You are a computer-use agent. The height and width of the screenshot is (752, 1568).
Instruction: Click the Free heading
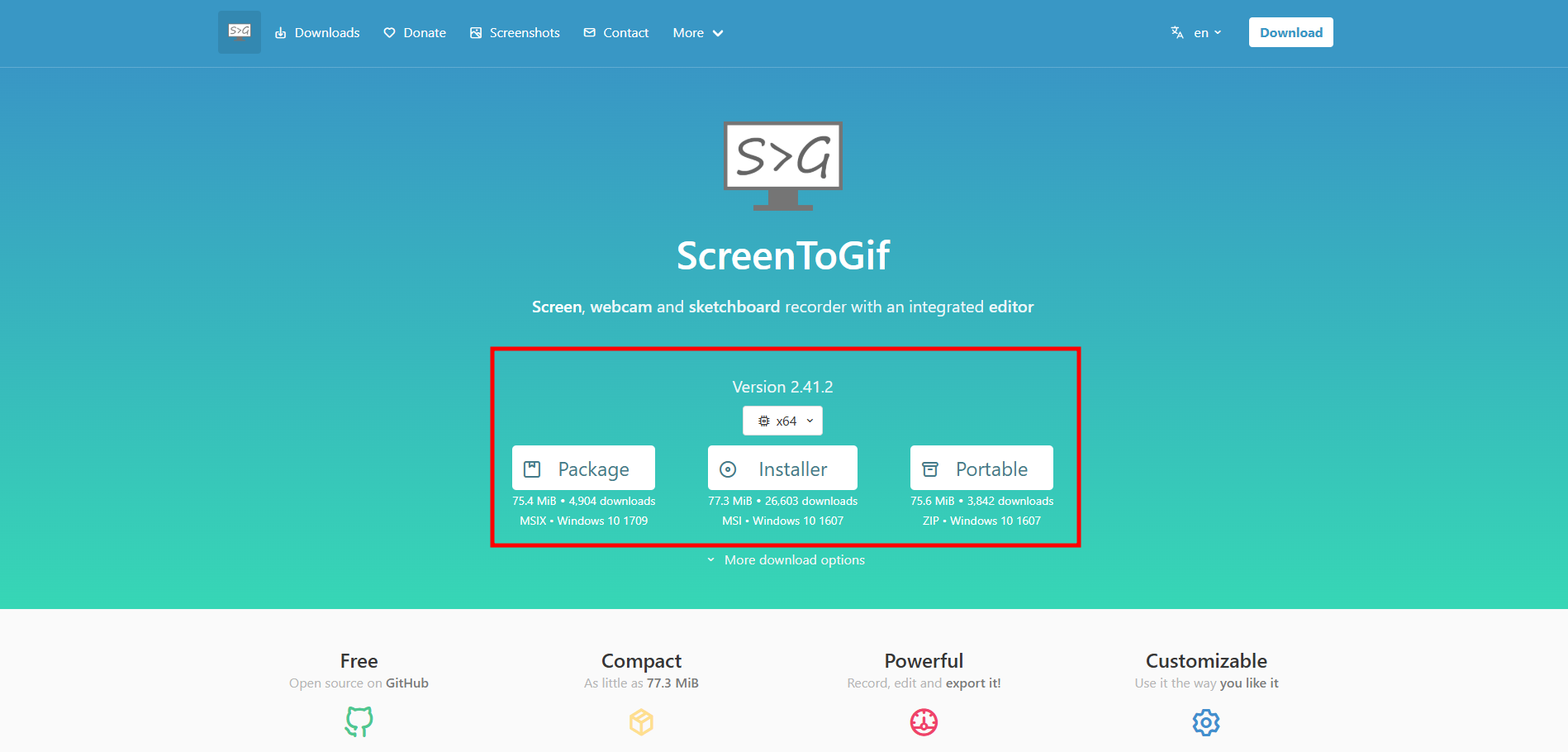pyautogui.click(x=359, y=661)
